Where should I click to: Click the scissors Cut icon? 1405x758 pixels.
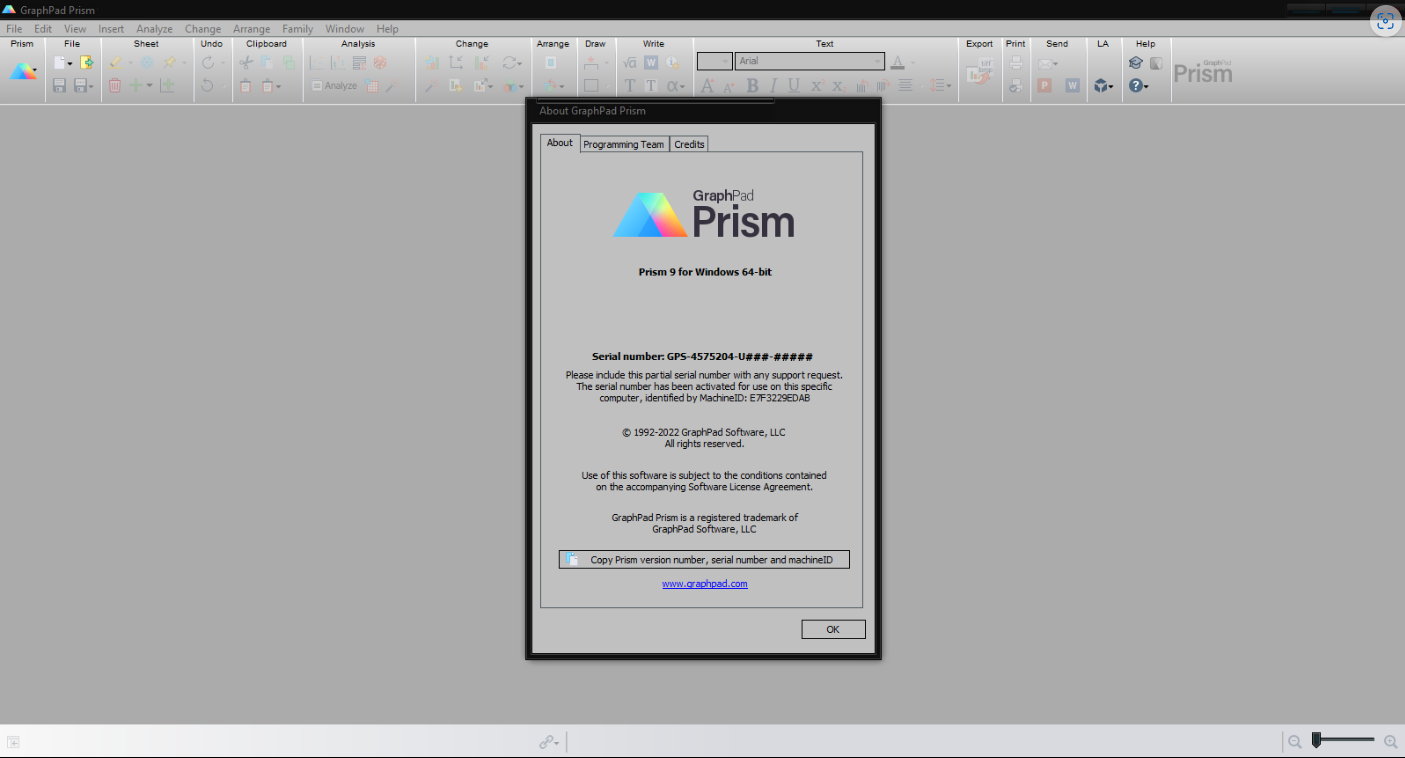point(246,62)
